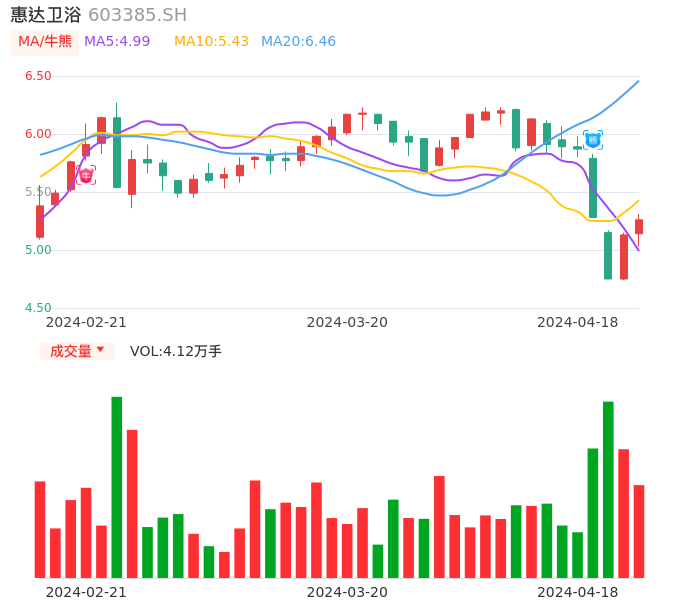Click the stock code 603385.SH
686x606 pixels.
pos(137,15)
